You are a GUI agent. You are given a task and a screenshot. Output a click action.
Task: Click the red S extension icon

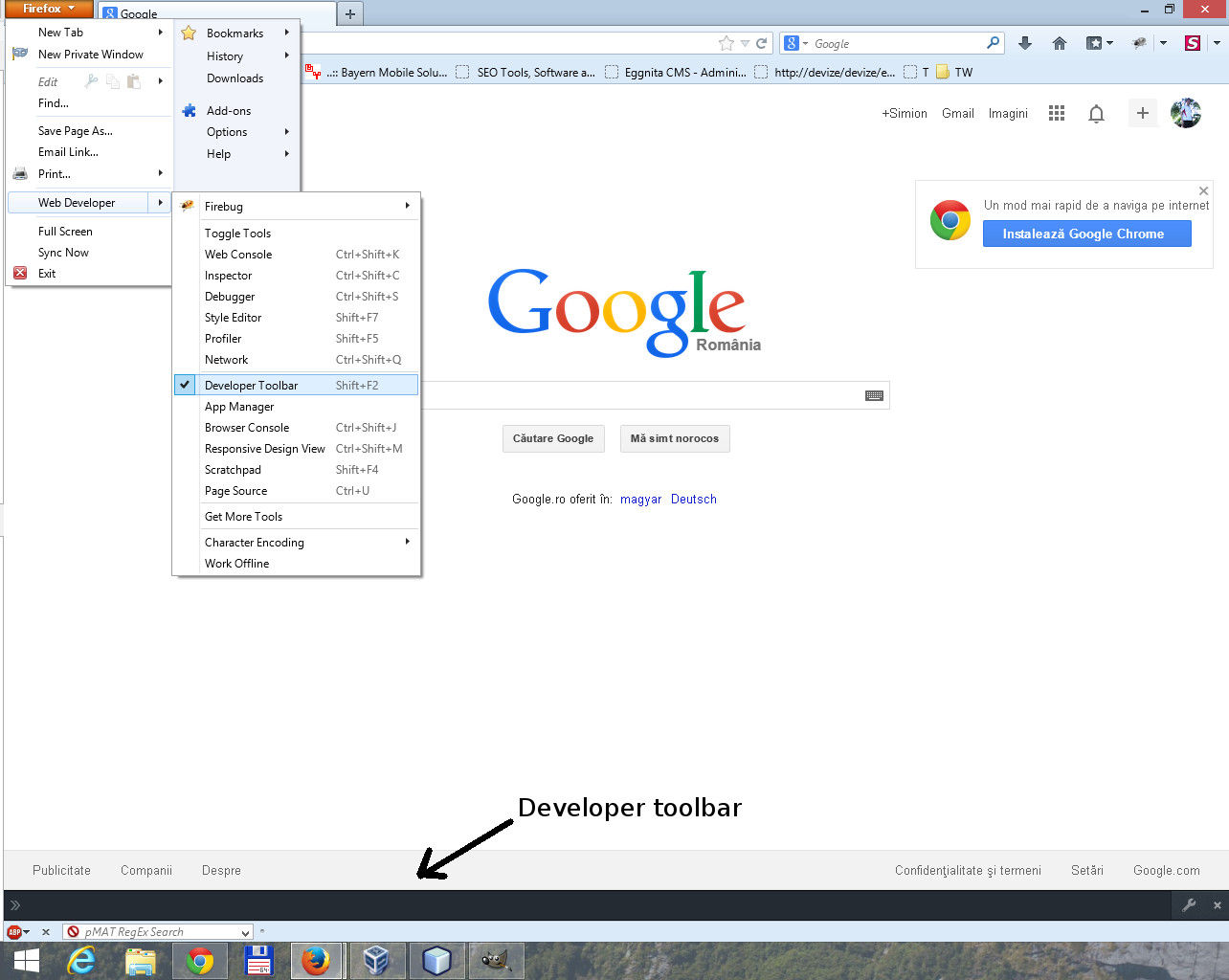[1192, 43]
